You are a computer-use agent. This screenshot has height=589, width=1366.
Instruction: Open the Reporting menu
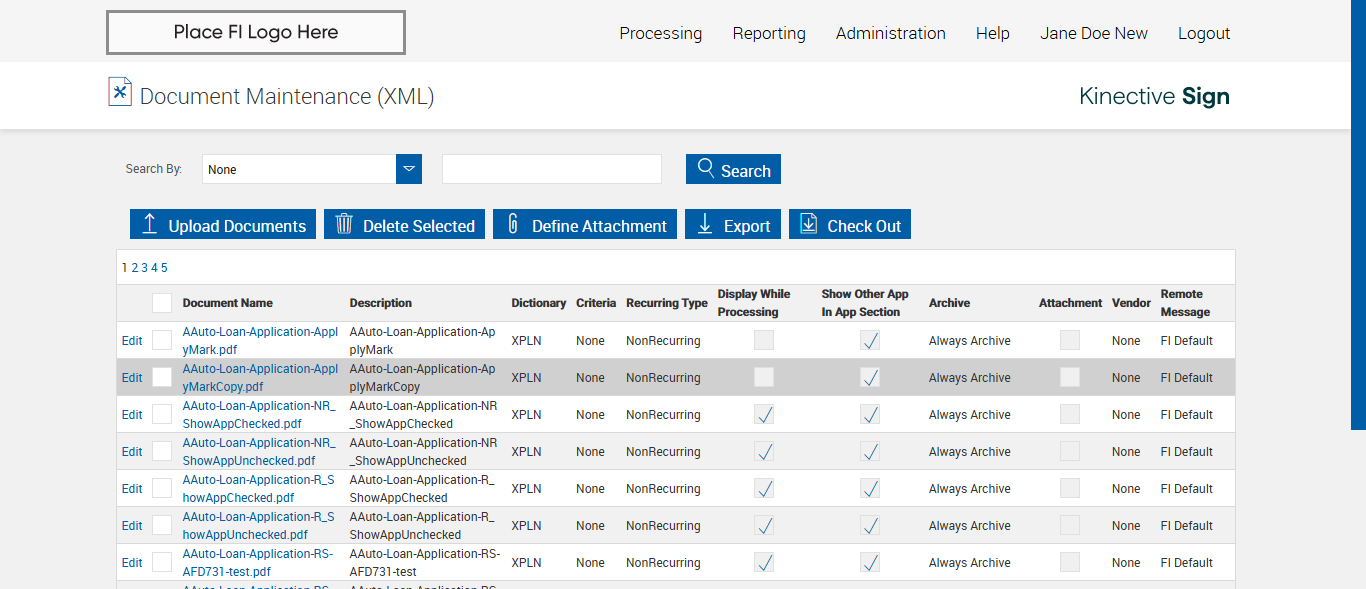768,33
